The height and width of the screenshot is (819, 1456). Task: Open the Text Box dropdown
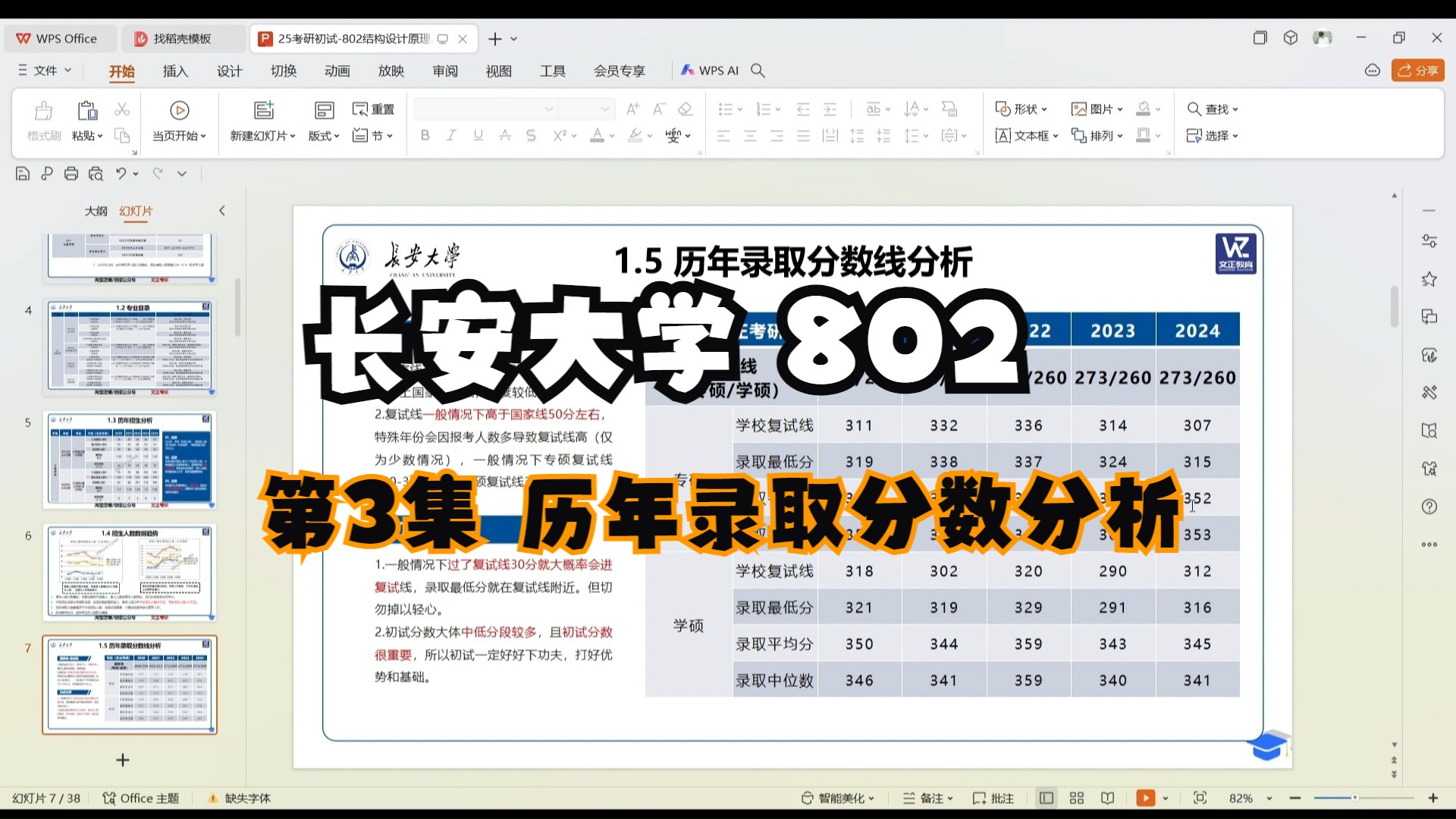tap(1026, 136)
